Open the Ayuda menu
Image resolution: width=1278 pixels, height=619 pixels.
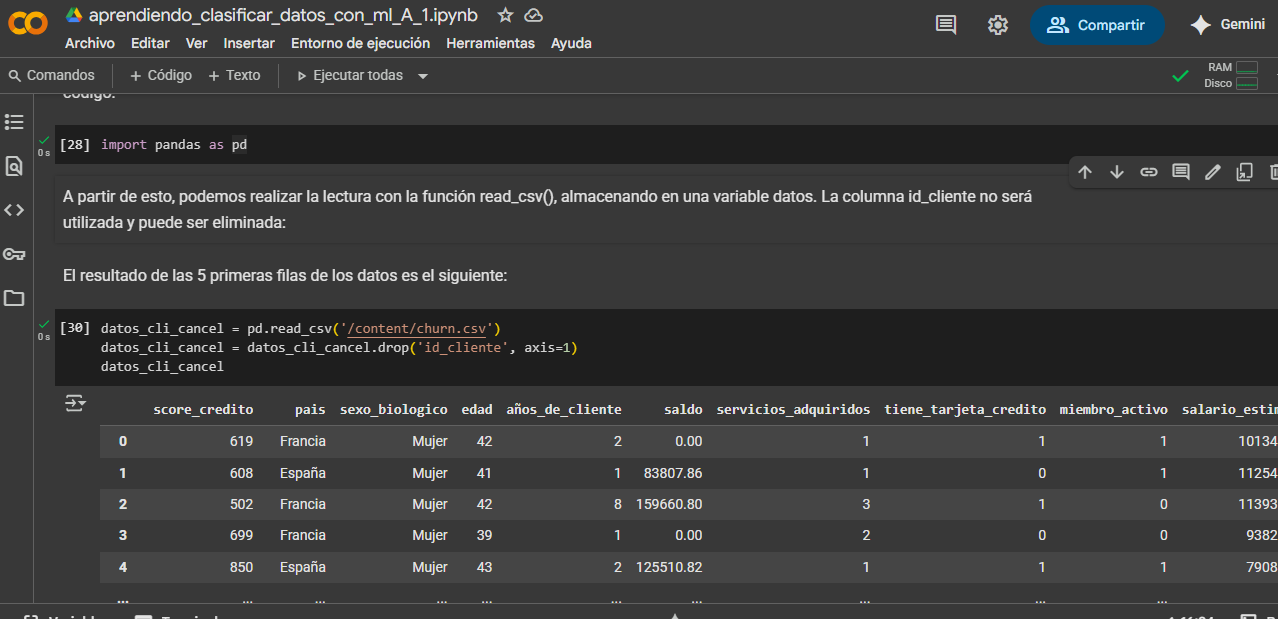[x=571, y=43]
